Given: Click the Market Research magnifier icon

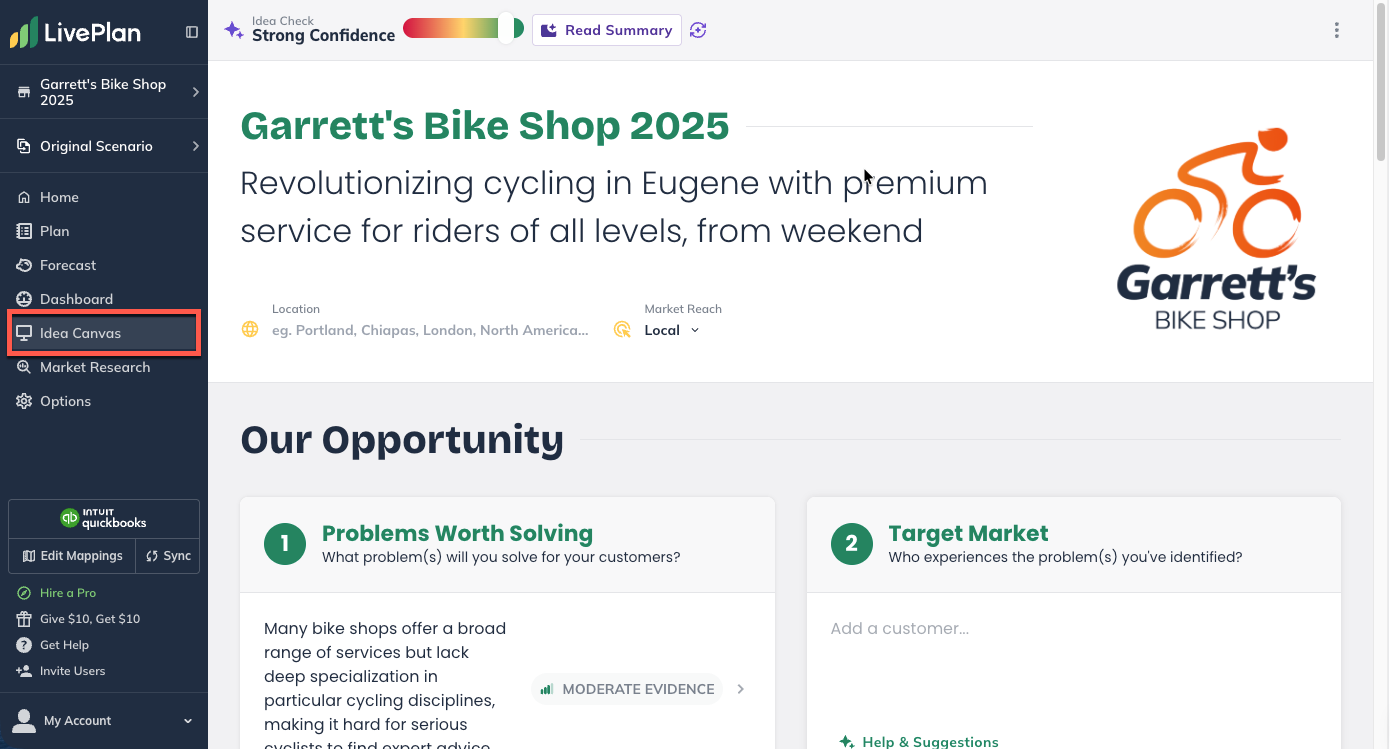Looking at the screenshot, I should point(24,367).
